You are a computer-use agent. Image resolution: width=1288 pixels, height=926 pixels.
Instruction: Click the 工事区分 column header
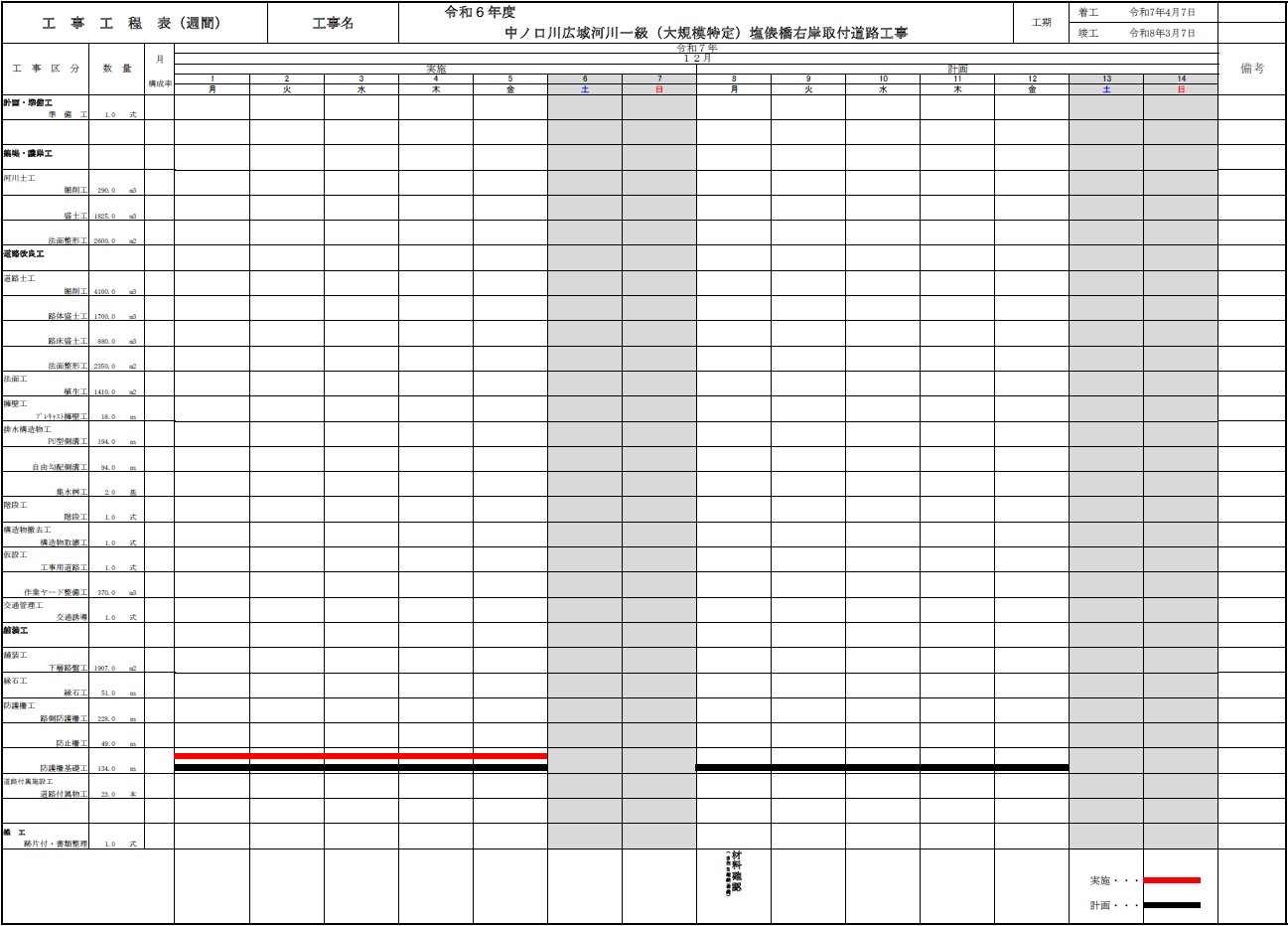[x=46, y=69]
